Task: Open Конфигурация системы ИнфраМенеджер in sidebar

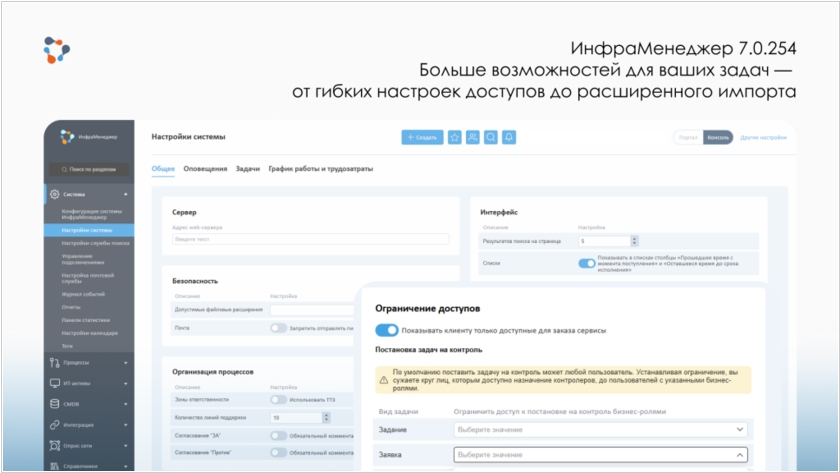Action: [x=92, y=214]
